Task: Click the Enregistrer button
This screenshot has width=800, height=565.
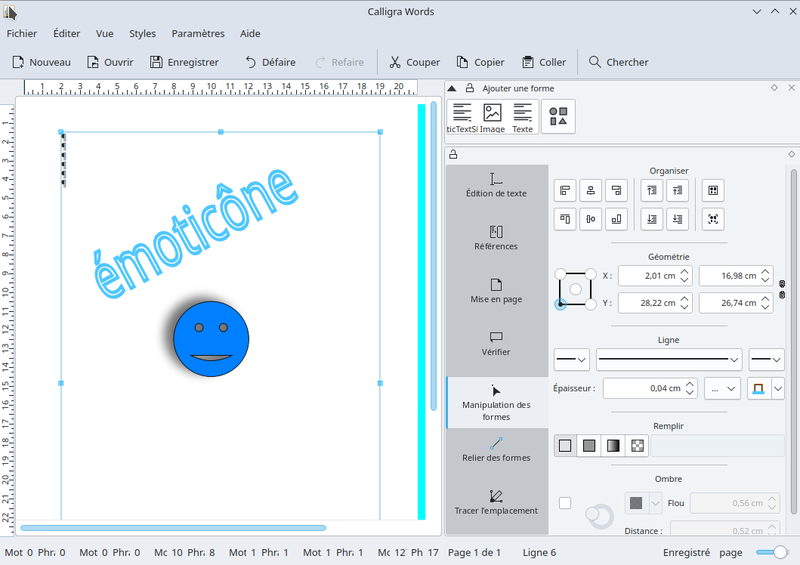Action: 184,62
